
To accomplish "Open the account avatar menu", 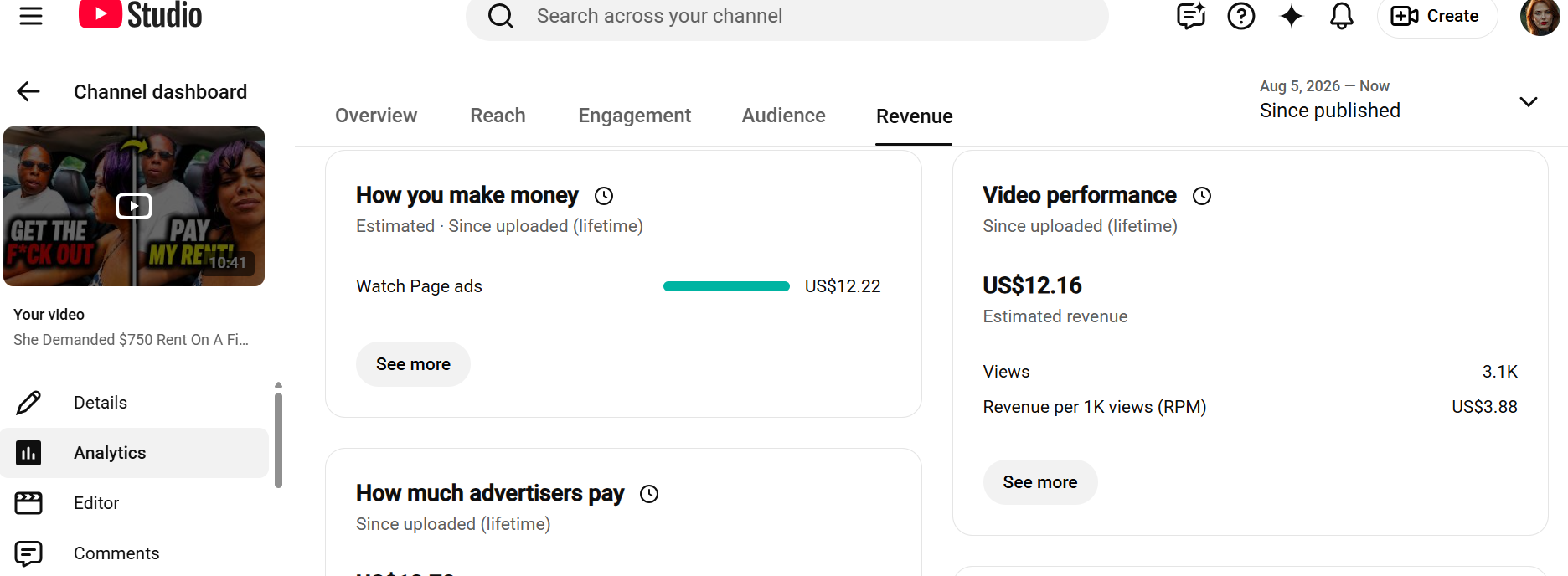I will click(x=1540, y=16).
